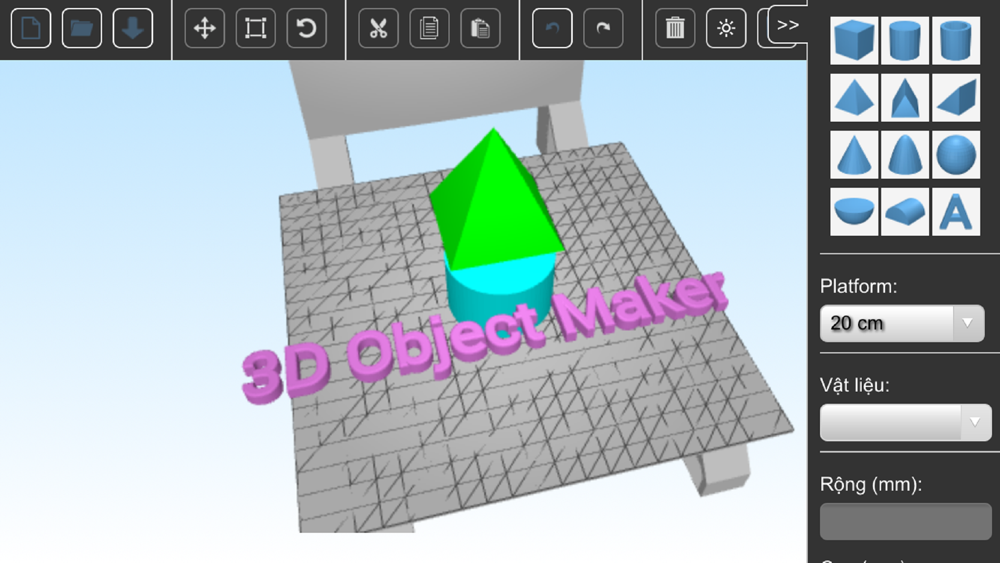Viewport: 1000px width, 563px height.
Task: Open the Platform size dropdown showing 20 cm
Action: [902, 323]
